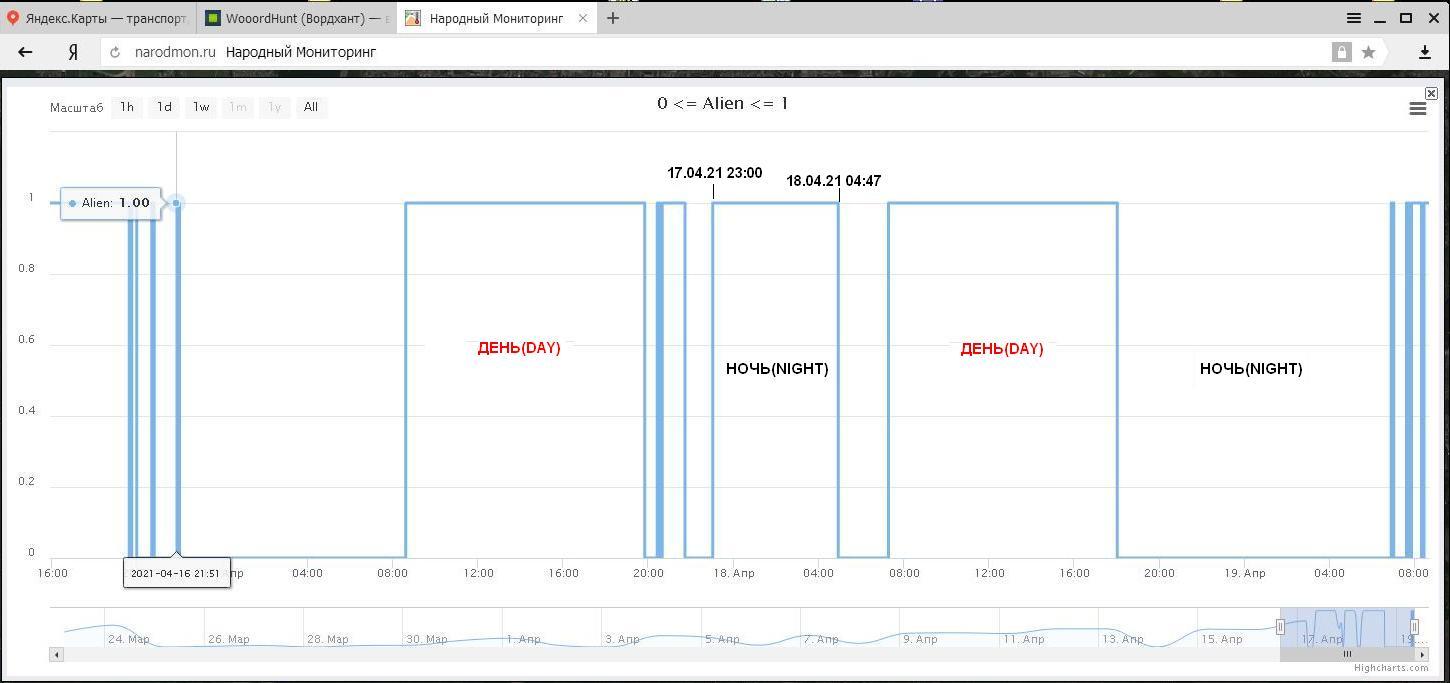Switch to the Яндекс.Карты tab

(x=98, y=18)
